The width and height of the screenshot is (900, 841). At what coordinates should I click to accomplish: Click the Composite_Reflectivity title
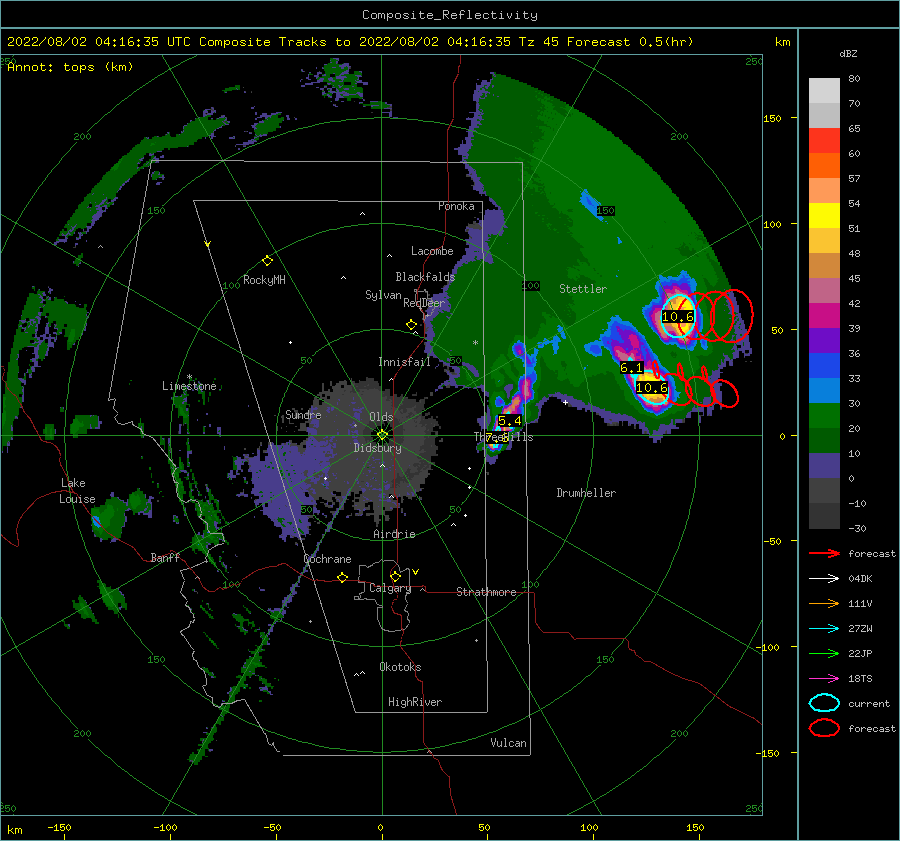pos(450,15)
